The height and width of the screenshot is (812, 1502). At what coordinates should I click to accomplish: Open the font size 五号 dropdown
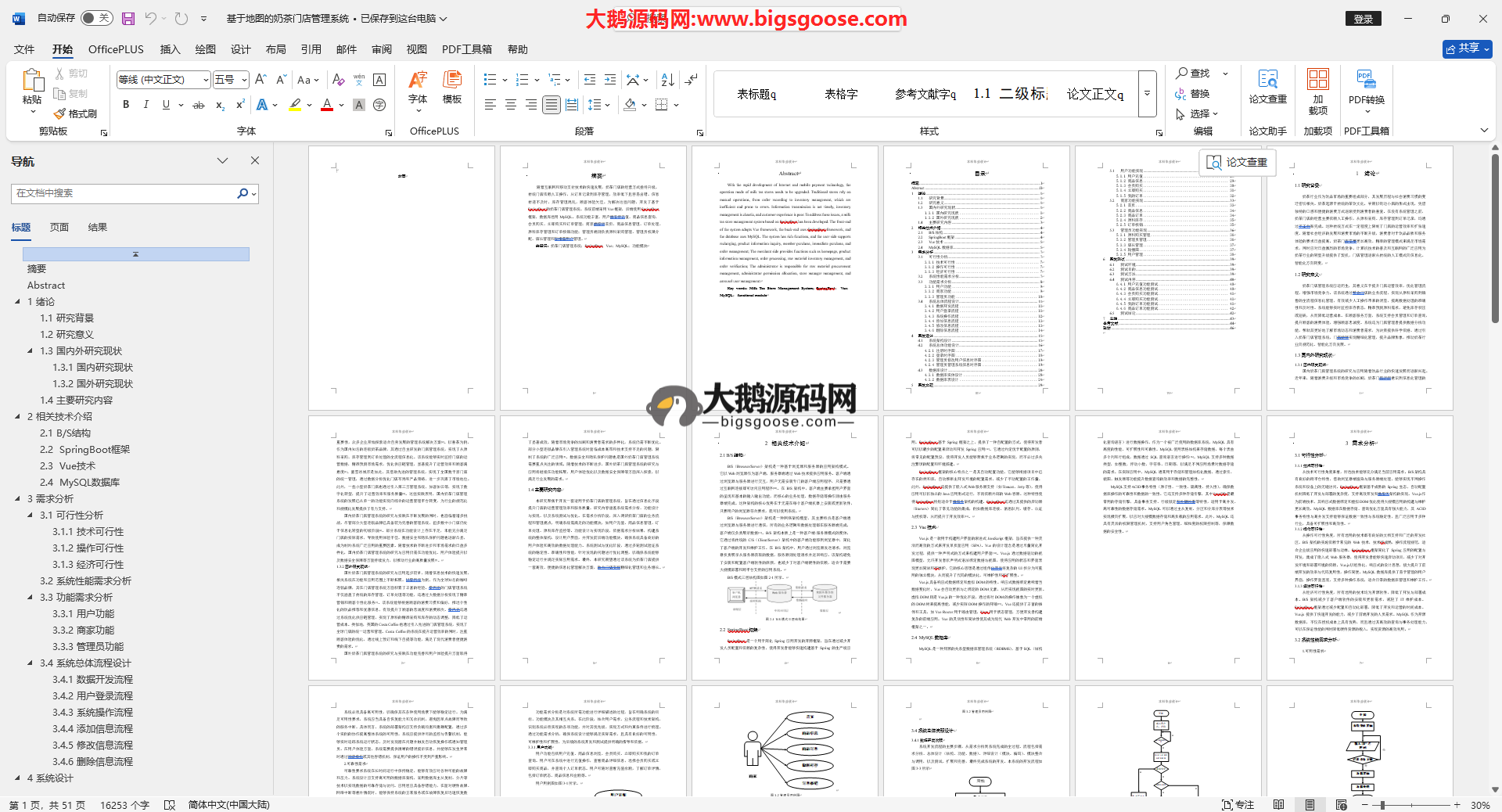[x=244, y=80]
